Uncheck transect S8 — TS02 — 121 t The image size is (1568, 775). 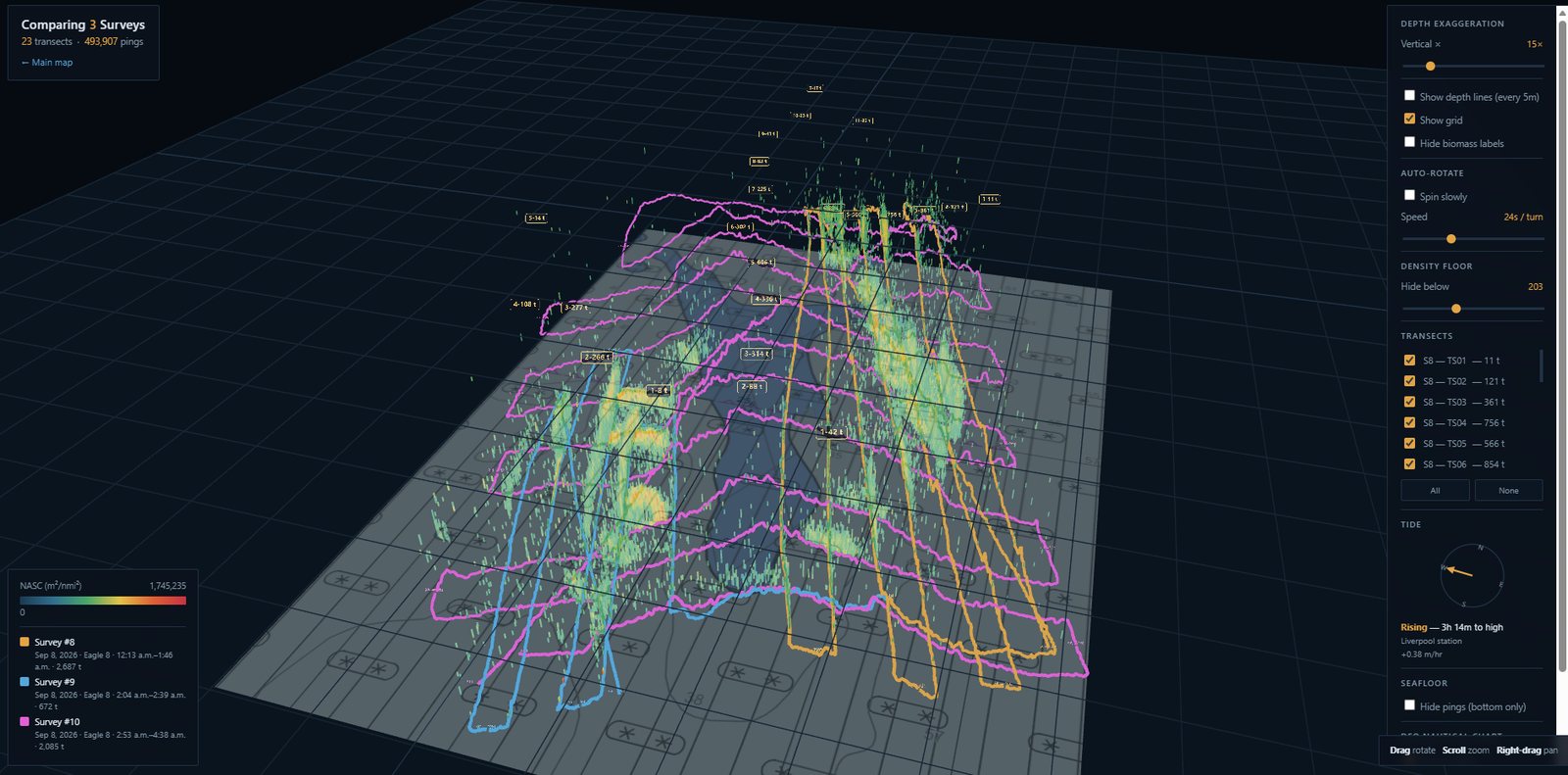pos(1409,381)
